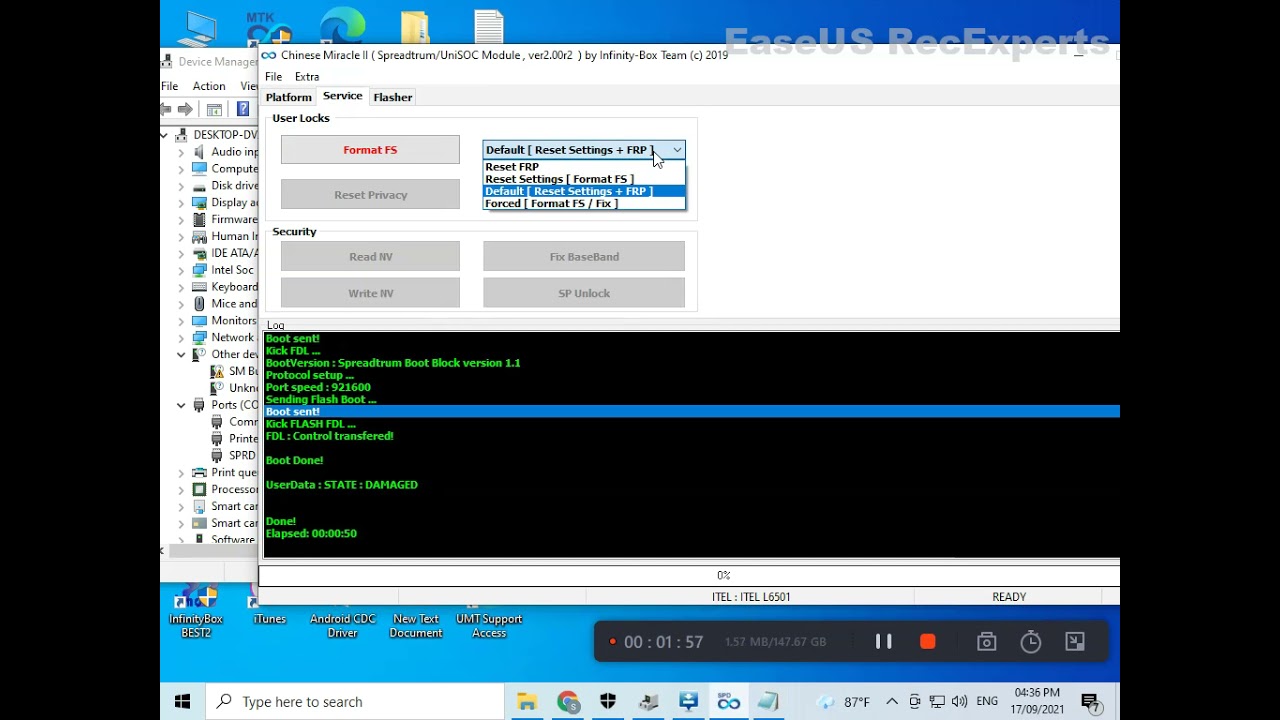
Task: Click the red Format FS button
Action: (x=370, y=150)
